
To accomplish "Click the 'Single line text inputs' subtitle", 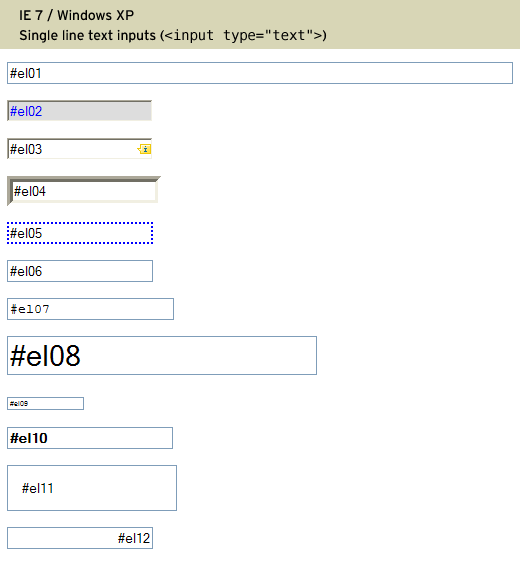I will pyautogui.click(x=87, y=35).
